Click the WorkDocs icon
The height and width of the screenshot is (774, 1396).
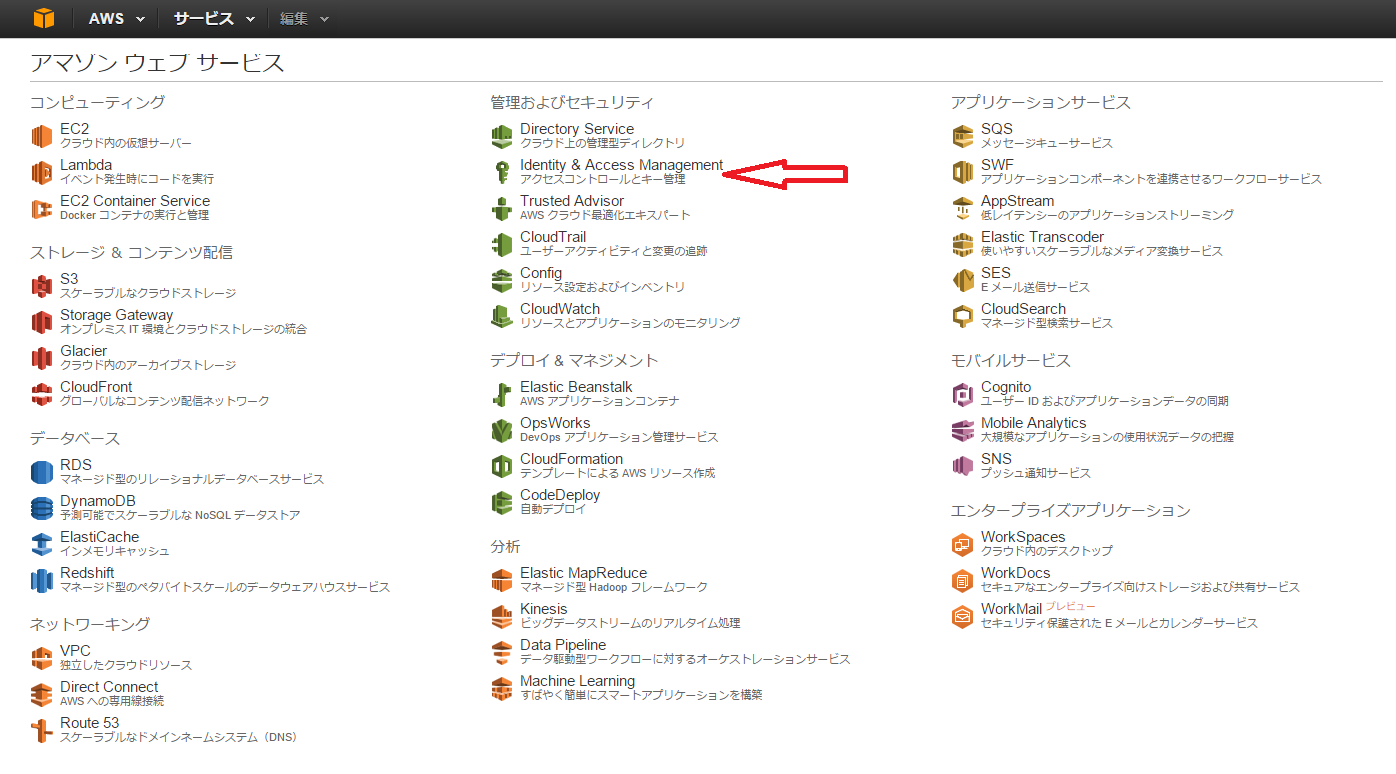(963, 580)
